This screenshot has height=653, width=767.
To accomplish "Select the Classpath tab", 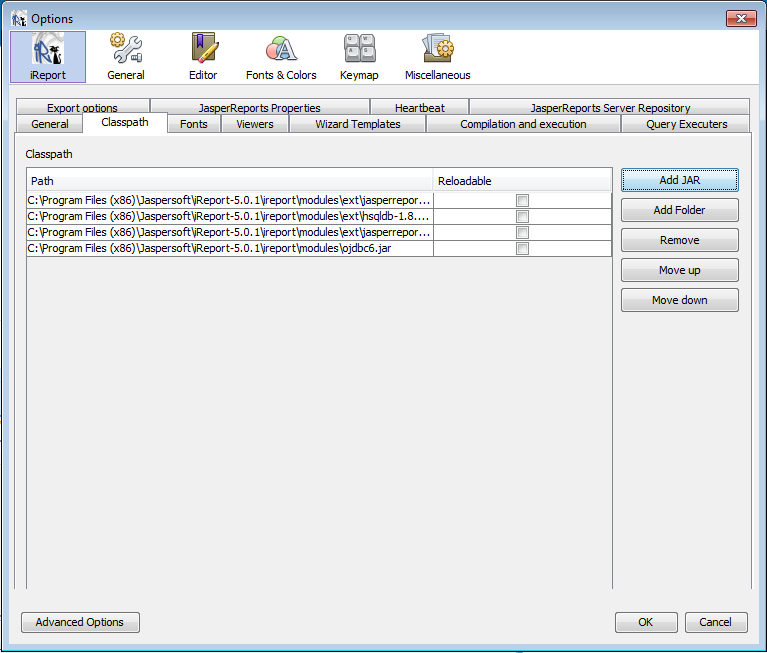I will pyautogui.click(x=125, y=122).
